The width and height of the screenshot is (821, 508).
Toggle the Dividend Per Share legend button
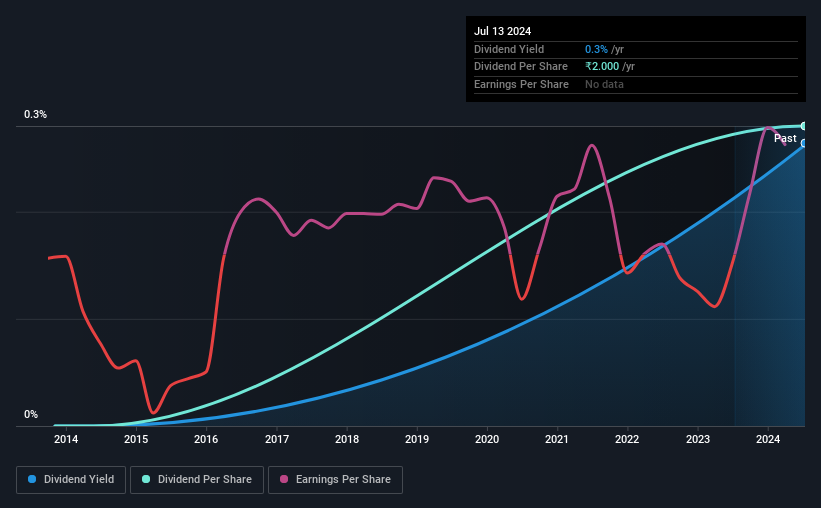click(197, 480)
